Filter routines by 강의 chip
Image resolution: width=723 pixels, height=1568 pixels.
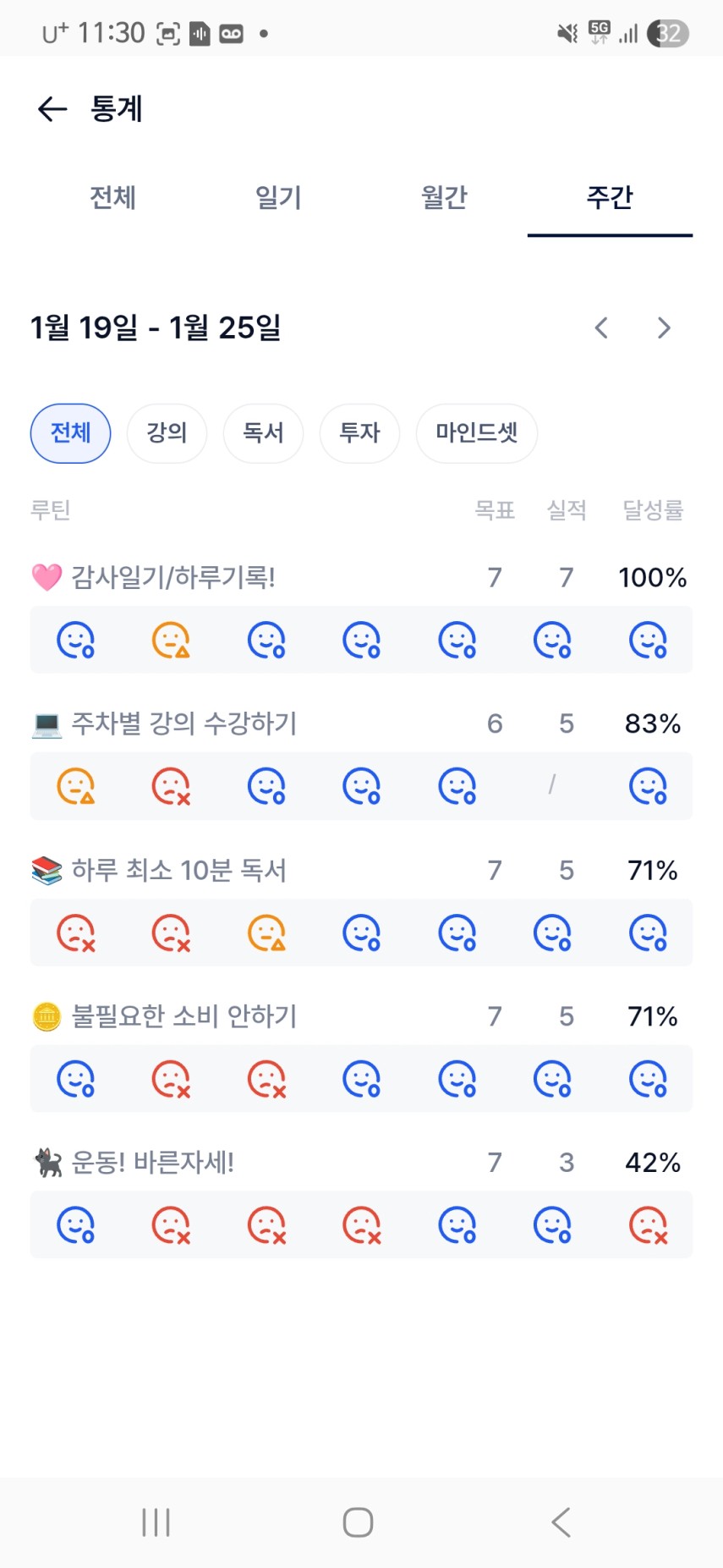[167, 433]
